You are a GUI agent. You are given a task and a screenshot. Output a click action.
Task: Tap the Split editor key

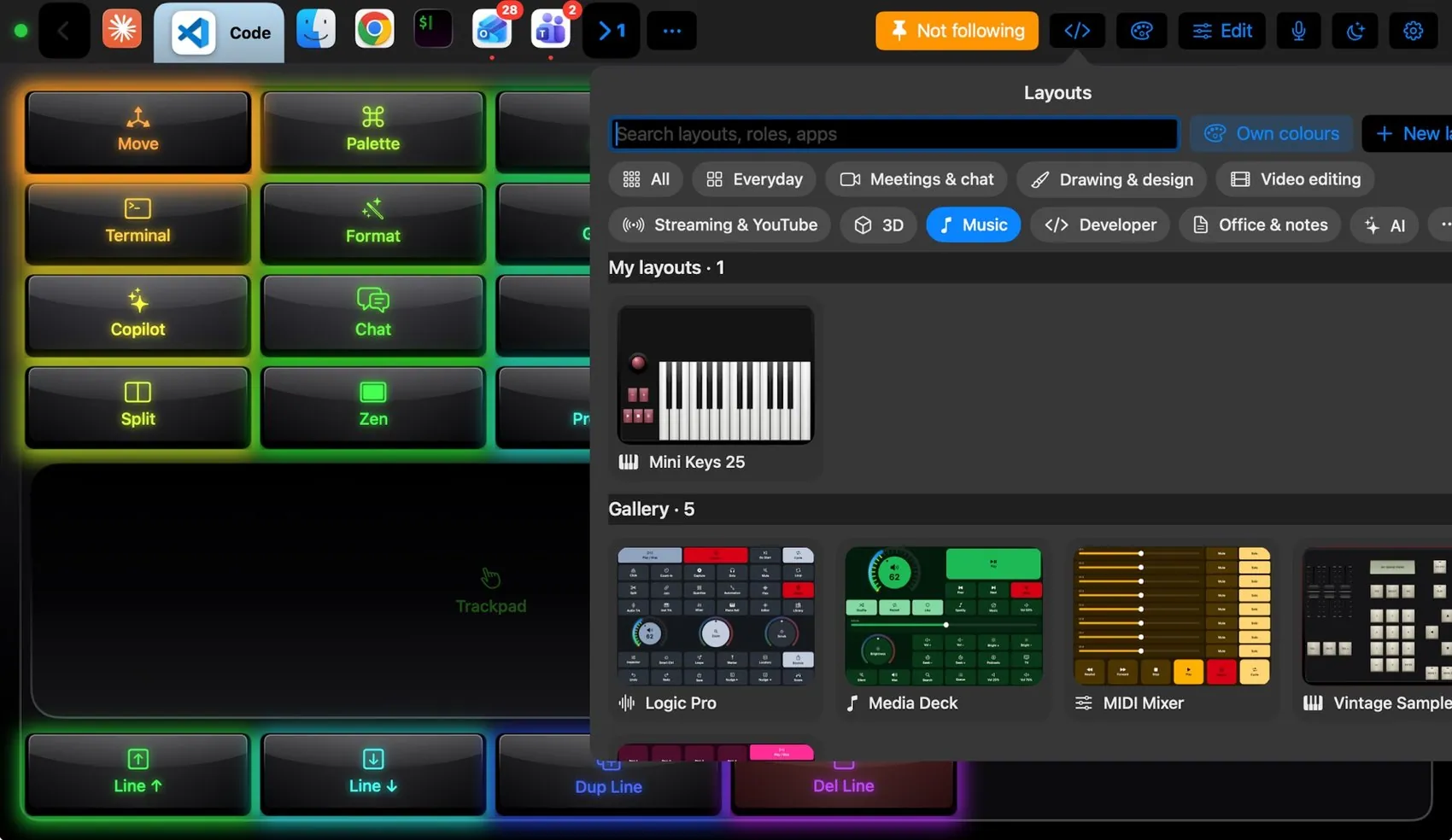[138, 407]
